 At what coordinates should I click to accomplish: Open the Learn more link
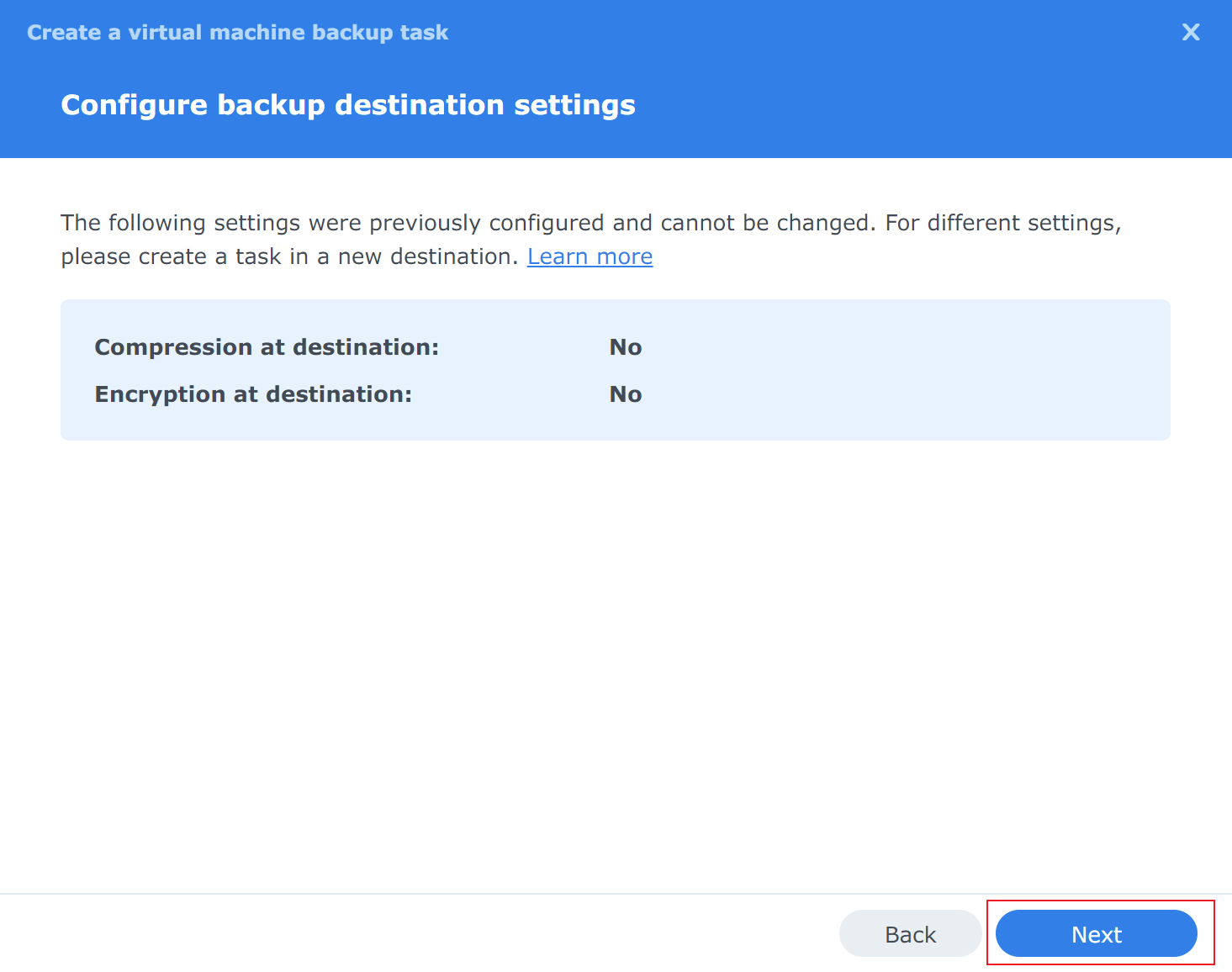[x=590, y=256]
